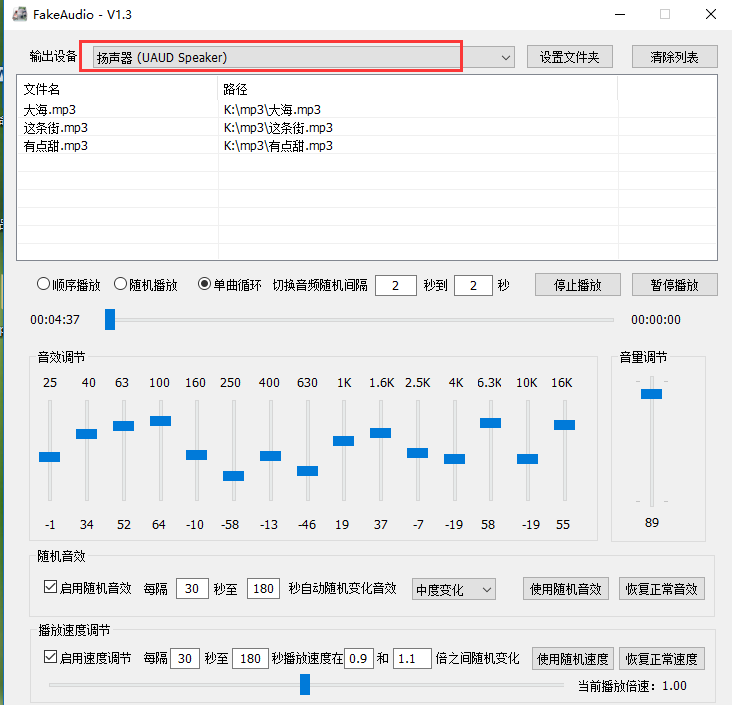The height and width of the screenshot is (705, 732).
Task: Select the 有点甜.mp3 file row
Action: [x=366, y=146]
